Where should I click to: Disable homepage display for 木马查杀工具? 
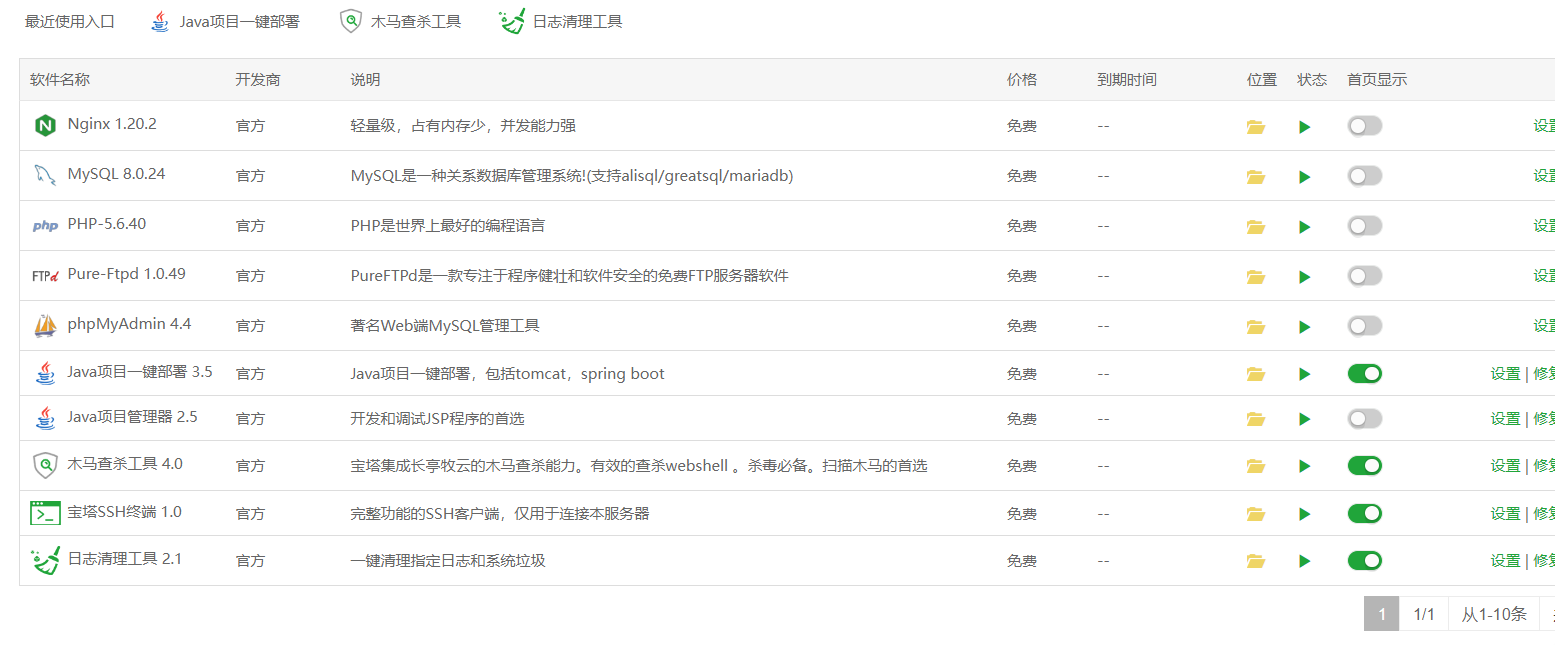point(1365,465)
